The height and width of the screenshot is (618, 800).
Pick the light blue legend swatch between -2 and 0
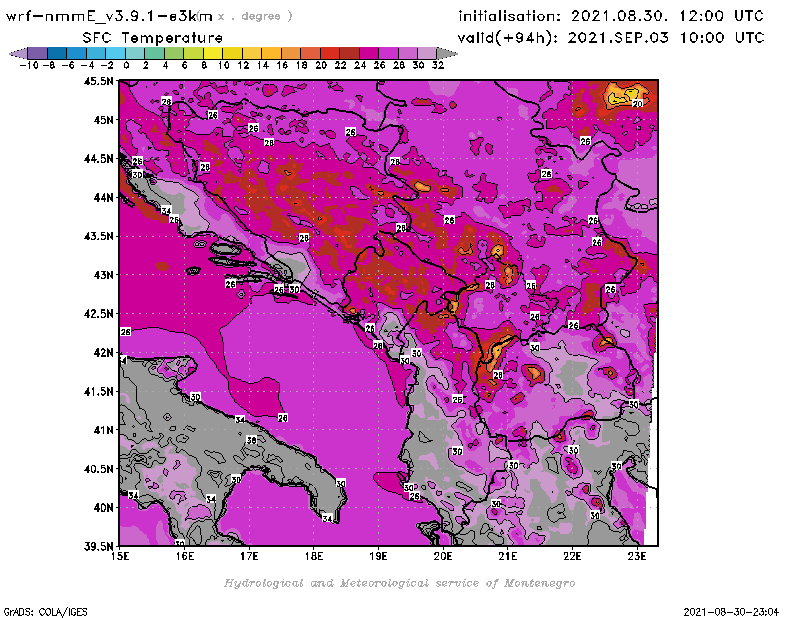tap(115, 53)
